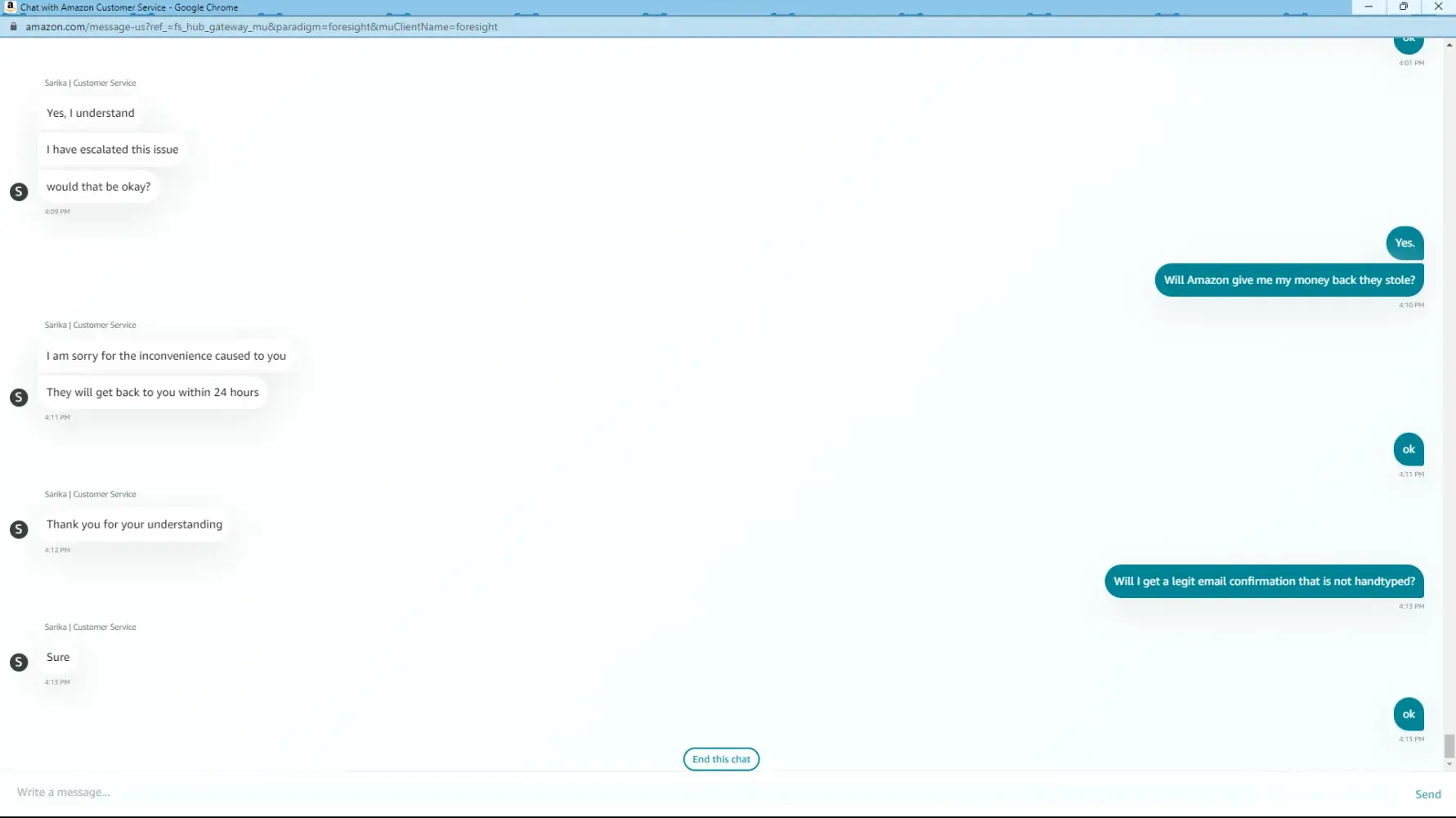The height and width of the screenshot is (818, 1456).
Task: Click the 'I have escalated this issue' message
Action: pyautogui.click(x=112, y=150)
